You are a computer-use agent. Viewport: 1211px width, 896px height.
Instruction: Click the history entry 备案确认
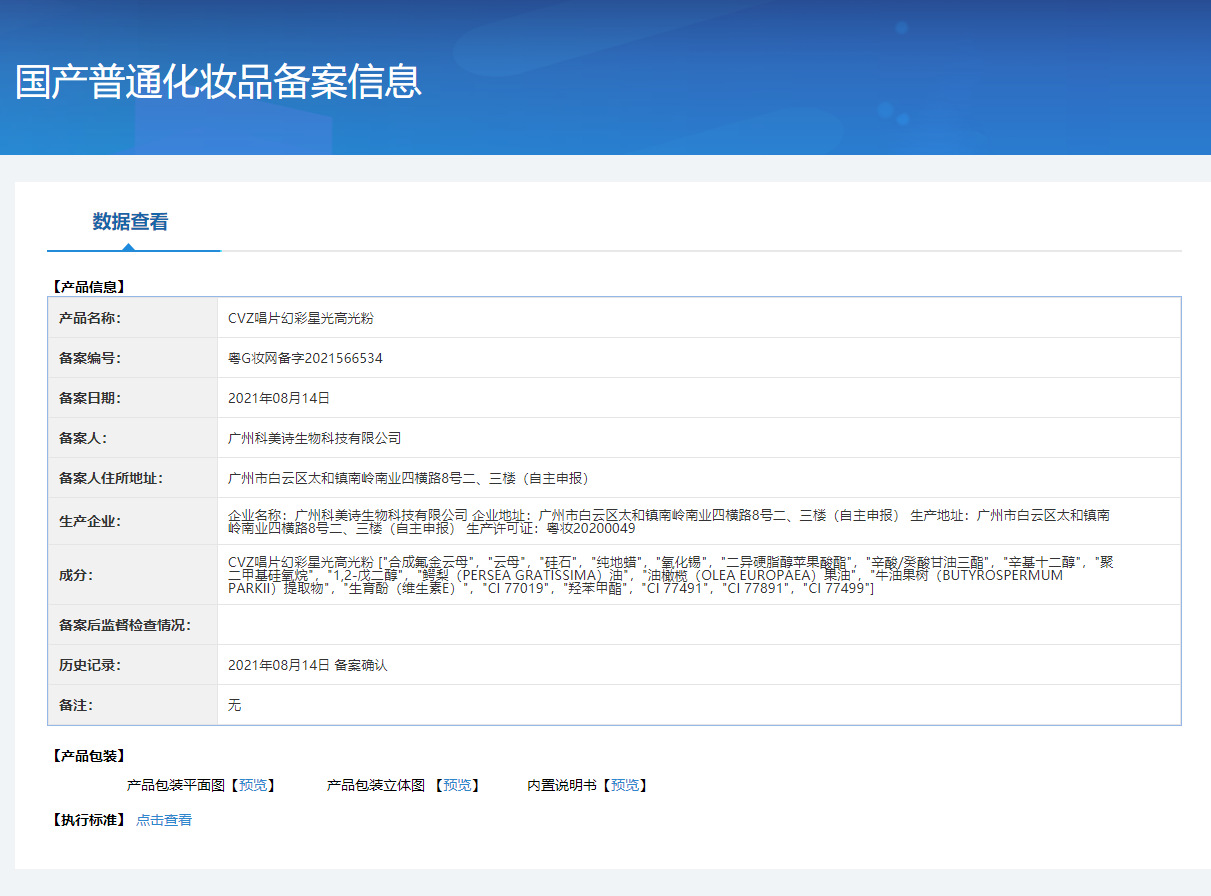(360, 665)
